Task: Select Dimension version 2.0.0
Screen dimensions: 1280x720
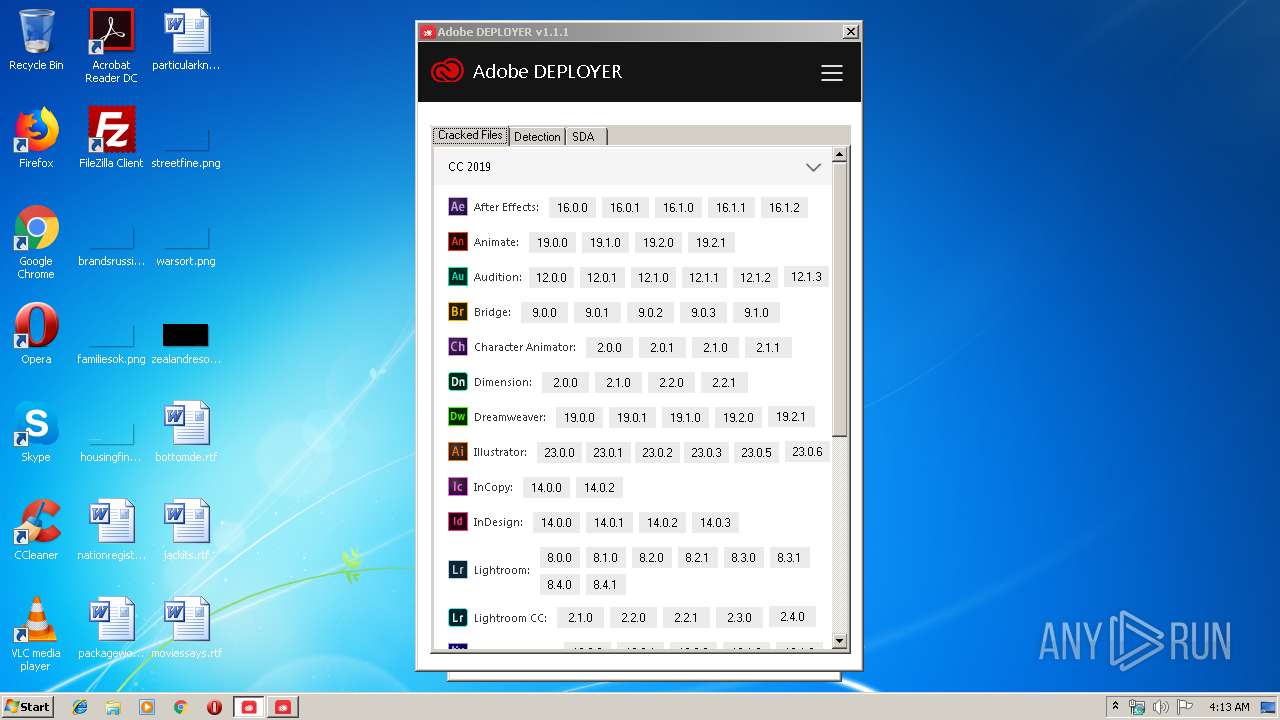Action: point(565,382)
